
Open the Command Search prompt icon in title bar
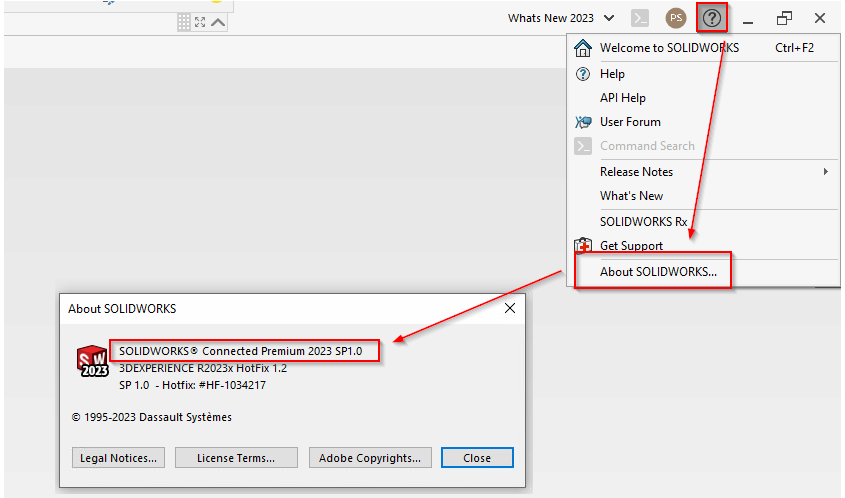640,18
